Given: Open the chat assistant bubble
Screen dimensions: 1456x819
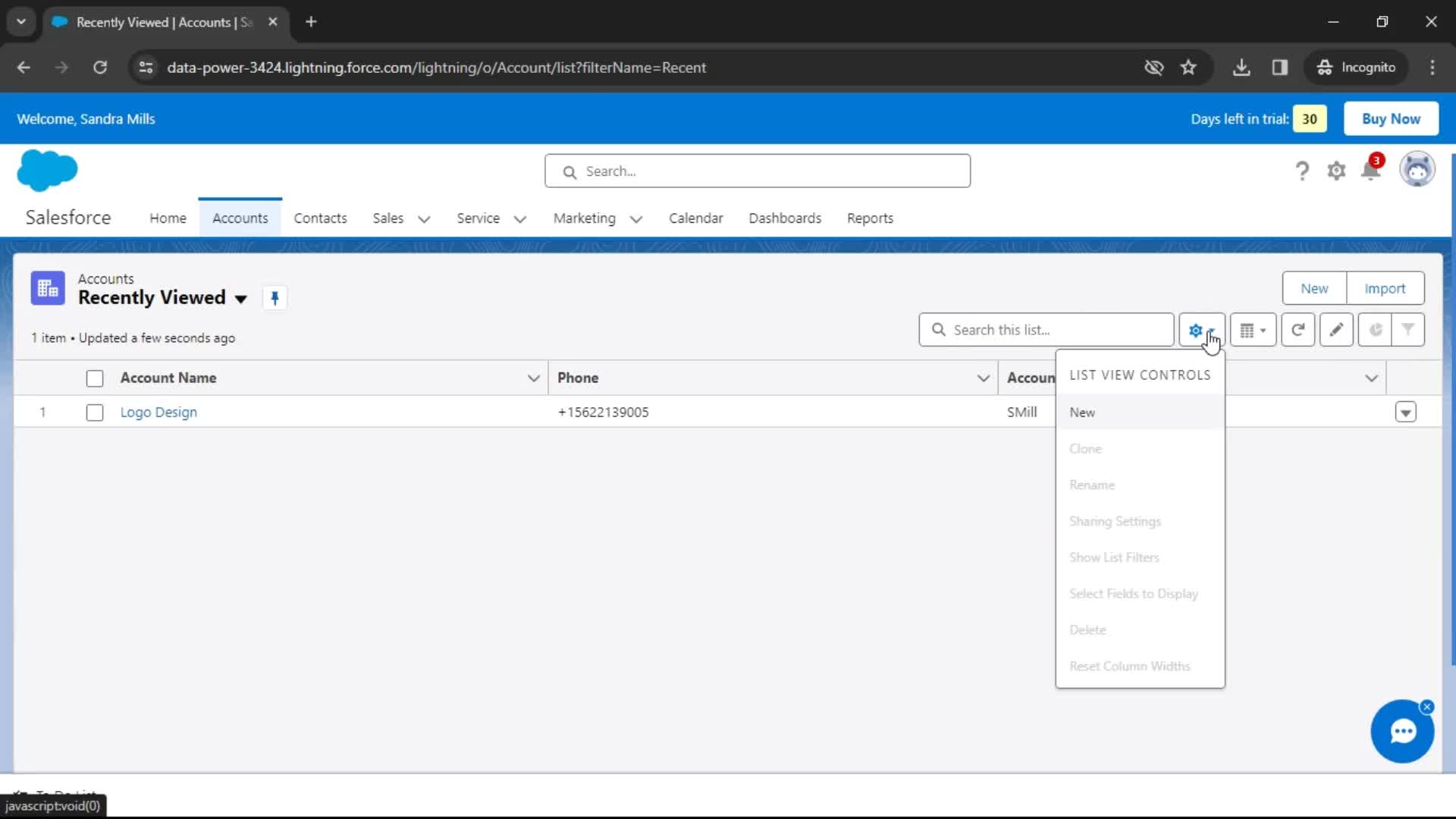Looking at the screenshot, I should pyautogui.click(x=1402, y=731).
